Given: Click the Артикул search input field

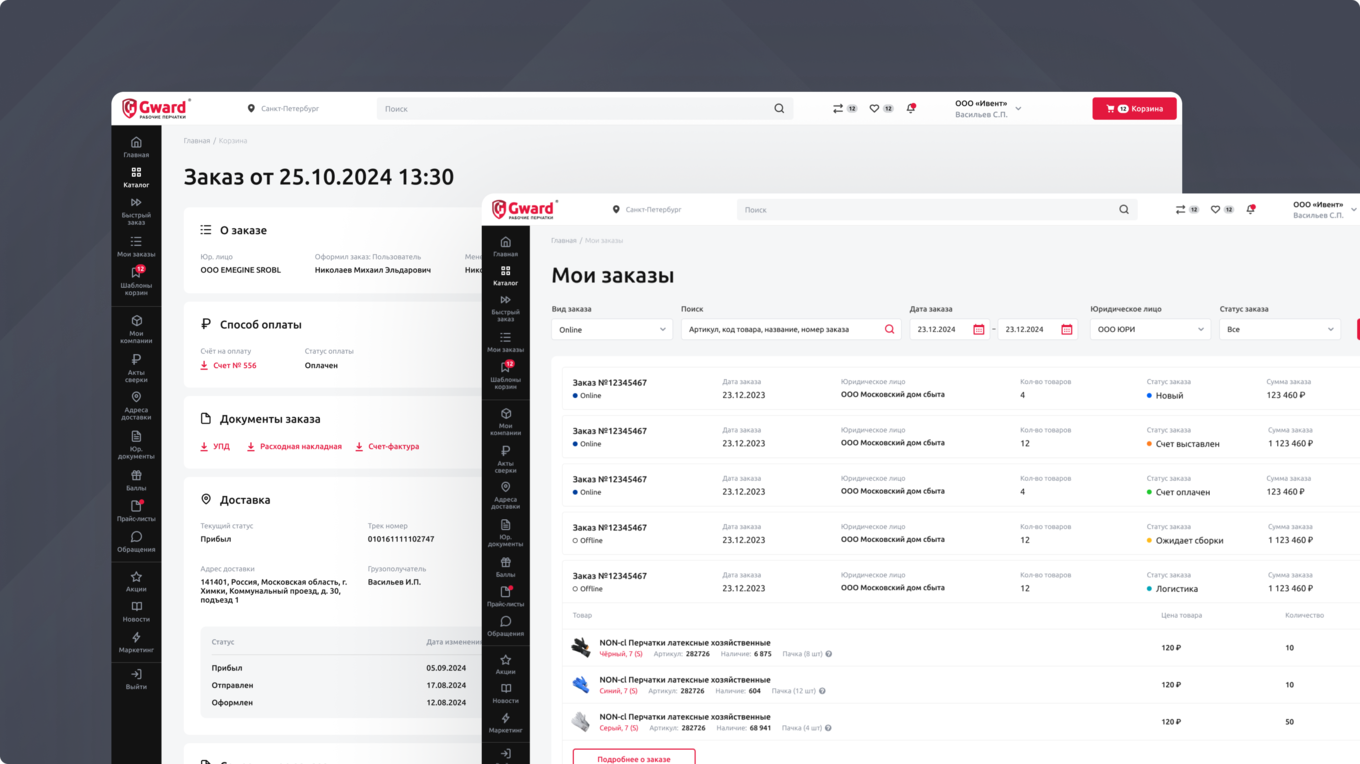Looking at the screenshot, I should pyautogui.click(x=780, y=328).
